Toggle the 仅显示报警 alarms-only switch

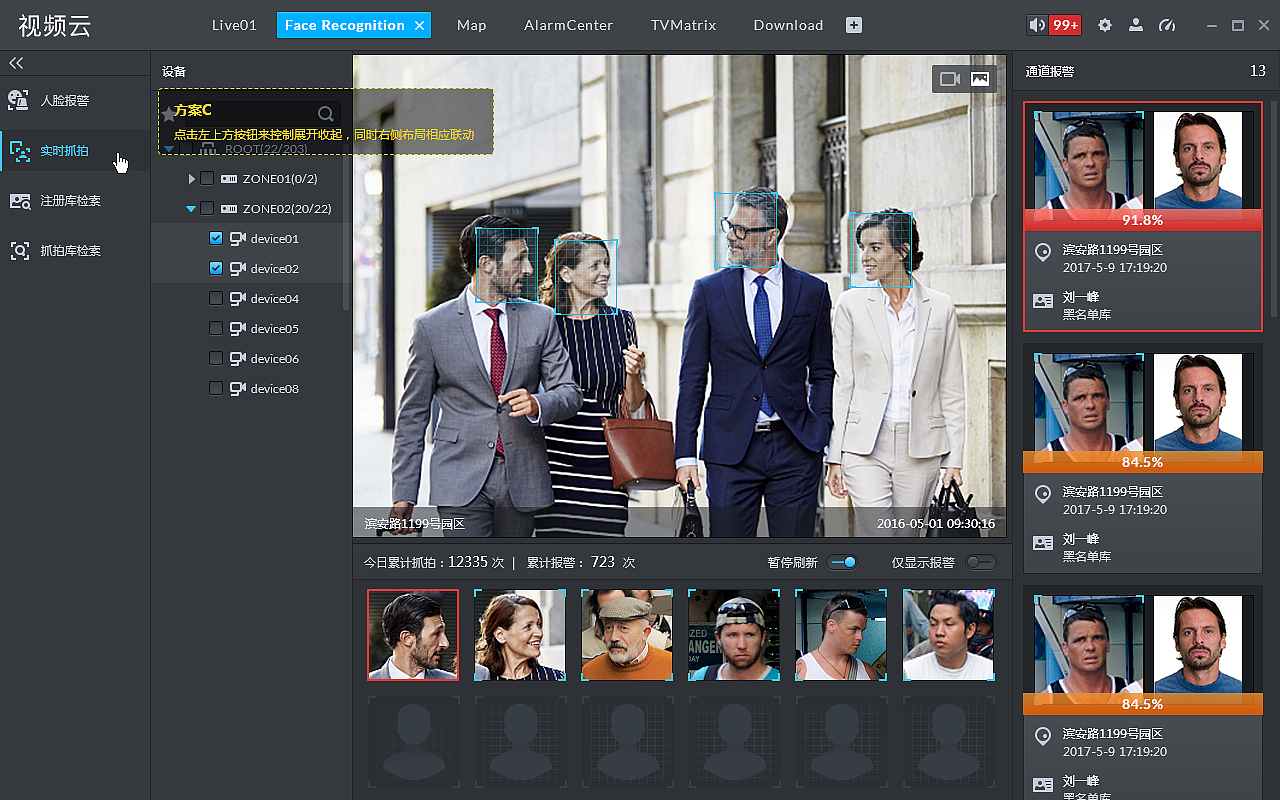click(x=981, y=562)
